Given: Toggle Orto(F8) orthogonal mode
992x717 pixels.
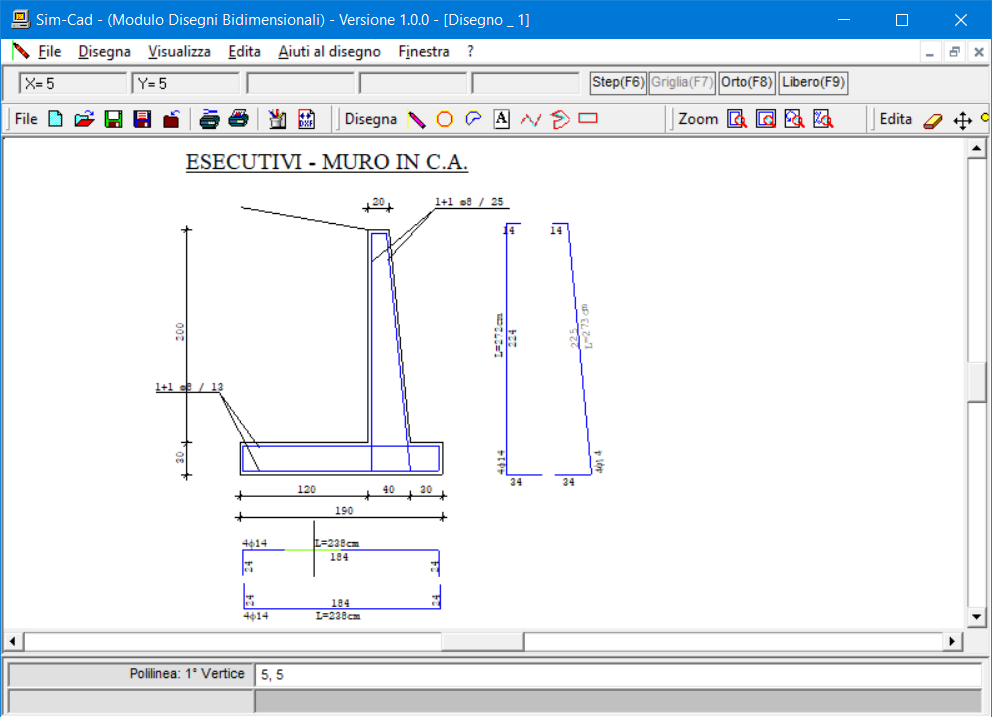Looking at the screenshot, I should (x=747, y=82).
